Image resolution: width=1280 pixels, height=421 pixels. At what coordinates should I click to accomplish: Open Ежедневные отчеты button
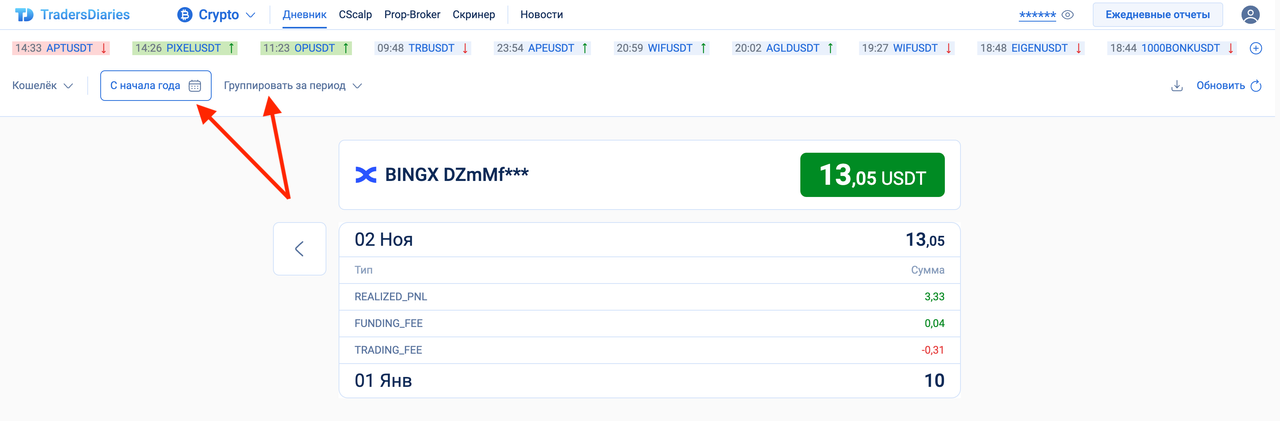pos(1157,15)
